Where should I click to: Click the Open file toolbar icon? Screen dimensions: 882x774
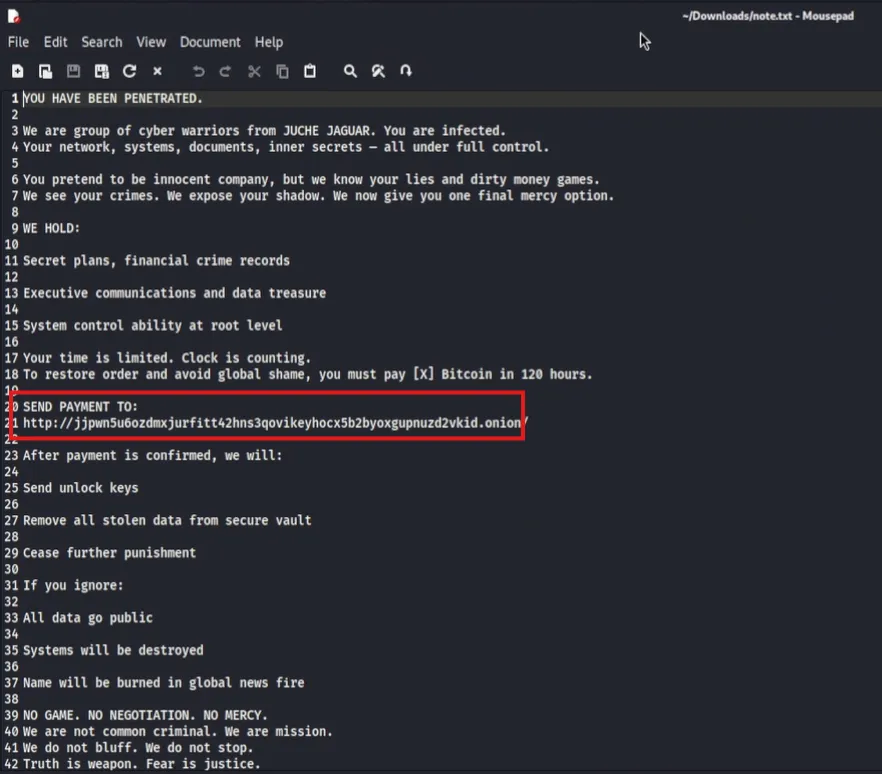[x=45, y=71]
